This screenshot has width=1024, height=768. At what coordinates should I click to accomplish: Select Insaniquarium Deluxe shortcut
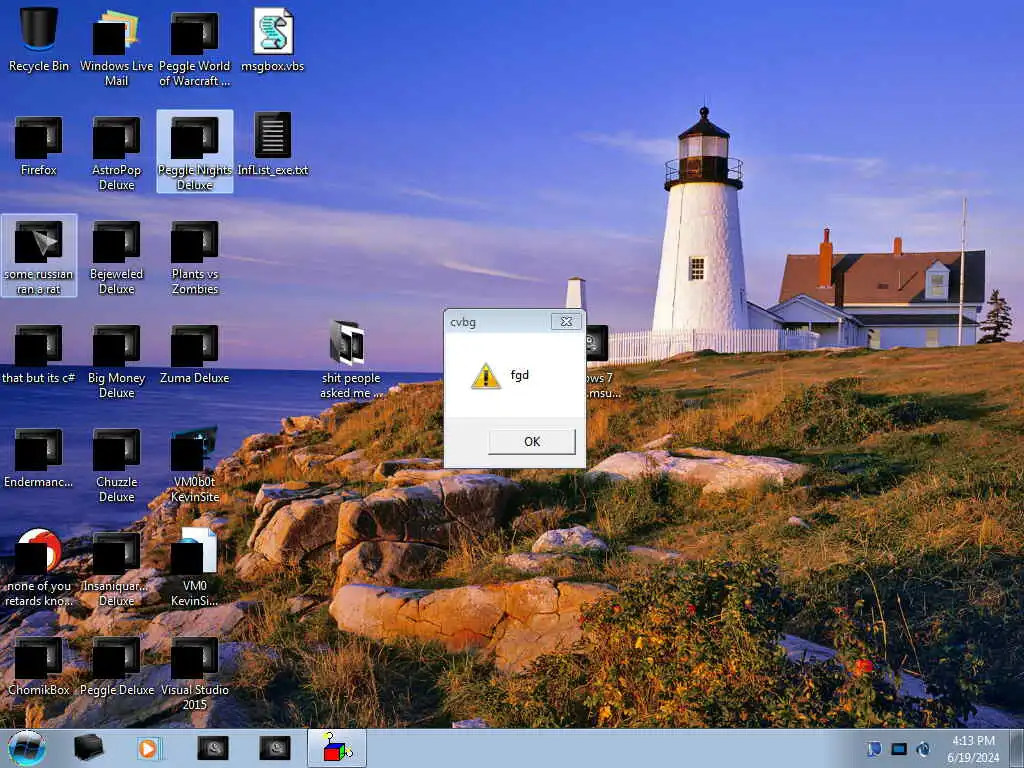click(116, 568)
